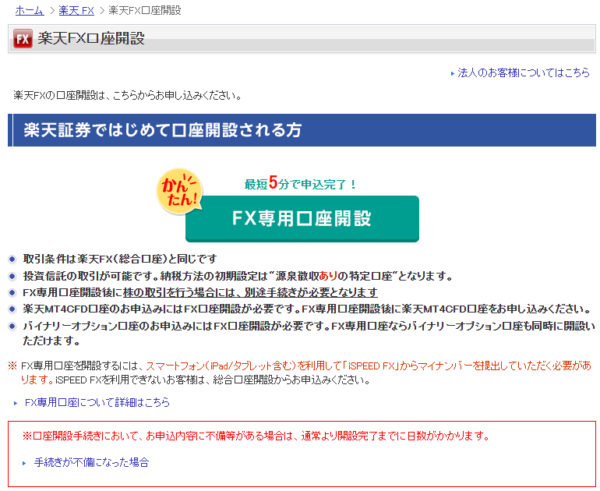Viewport: 600px width, 491px height.
Task: Click the かんたん! yellow speech badge
Action: (x=179, y=191)
